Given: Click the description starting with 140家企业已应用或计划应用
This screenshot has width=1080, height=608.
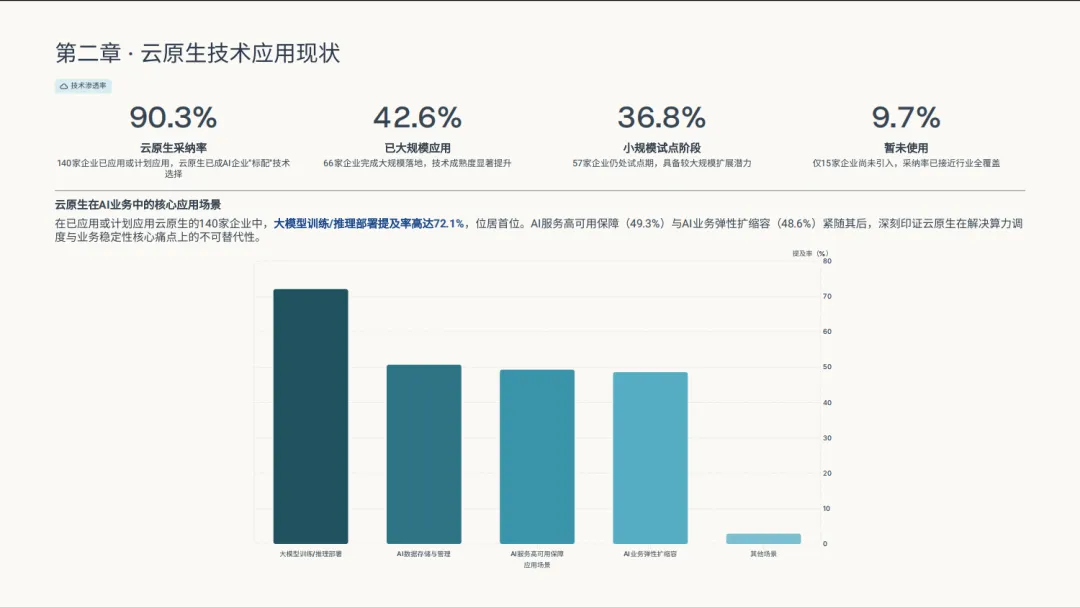Looking at the screenshot, I should [174, 169].
